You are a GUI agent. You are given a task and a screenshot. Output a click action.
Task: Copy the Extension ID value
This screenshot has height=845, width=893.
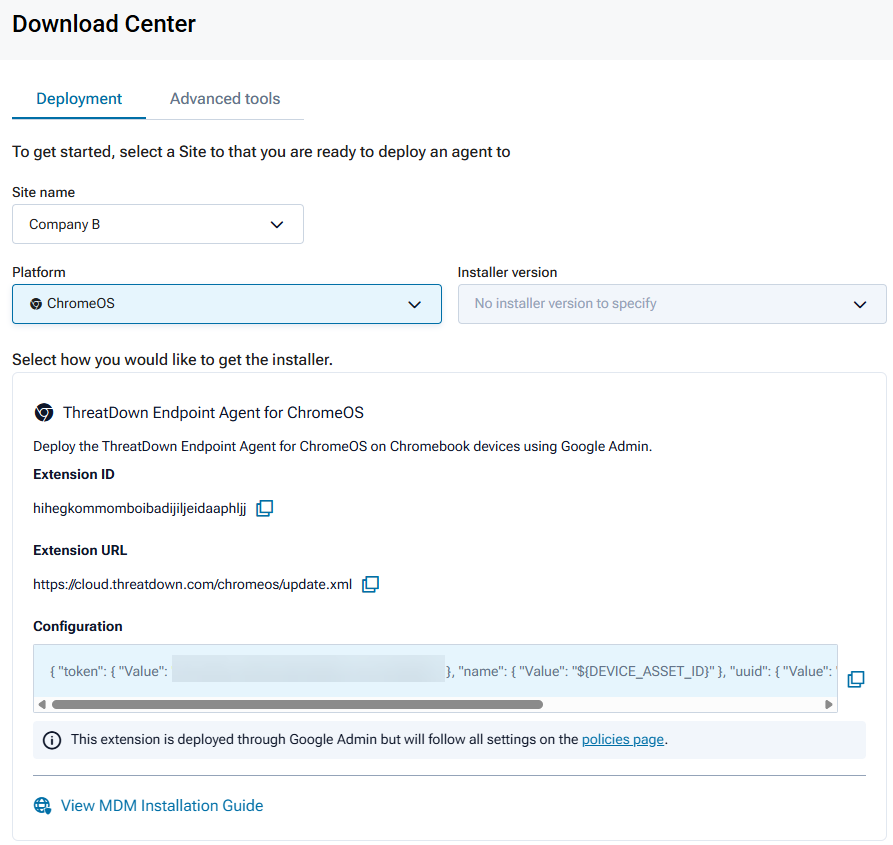click(264, 508)
